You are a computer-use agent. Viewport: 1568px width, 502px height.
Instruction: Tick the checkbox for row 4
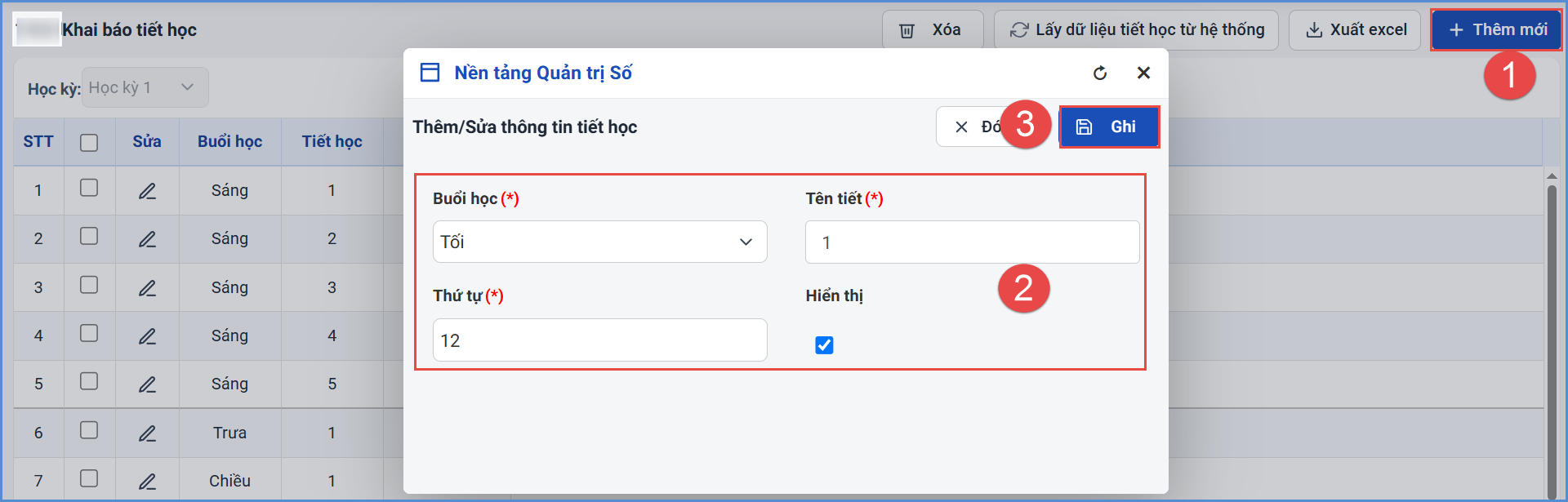pos(89,333)
